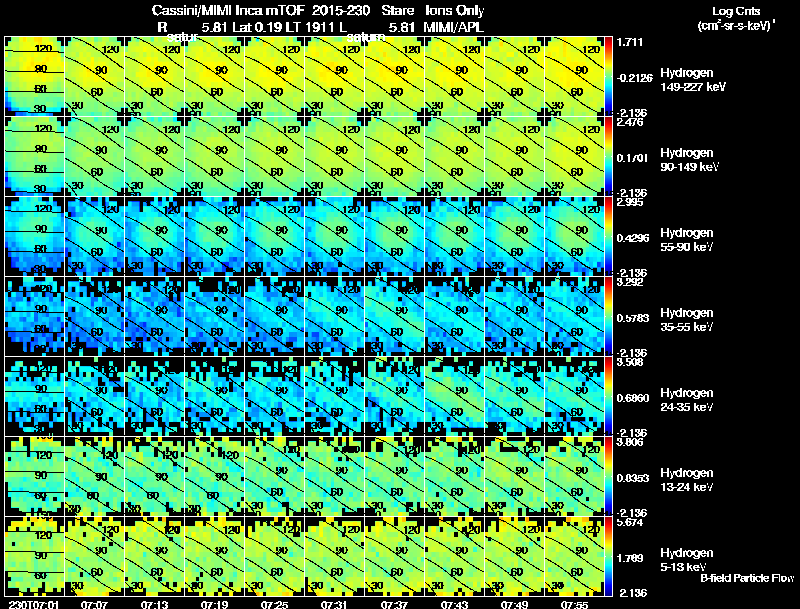Click the '07:25' time label
The width and height of the screenshot is (800, 609).
[274, 604]
